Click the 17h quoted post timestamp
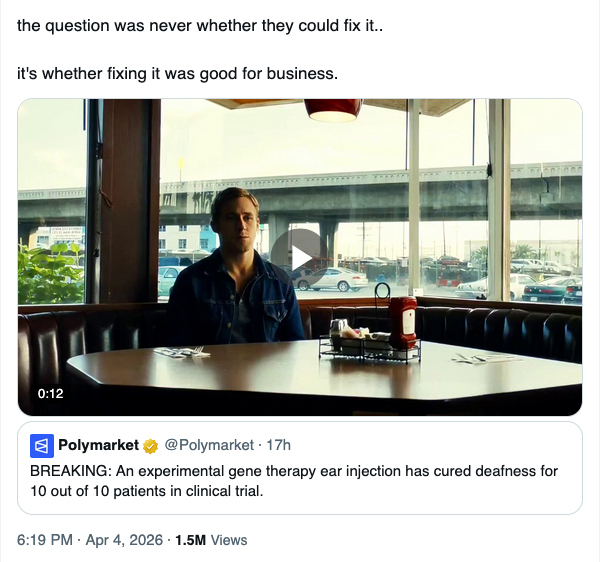Image resolution: width=602 pixels, height=562 pixels. point(279,445)
